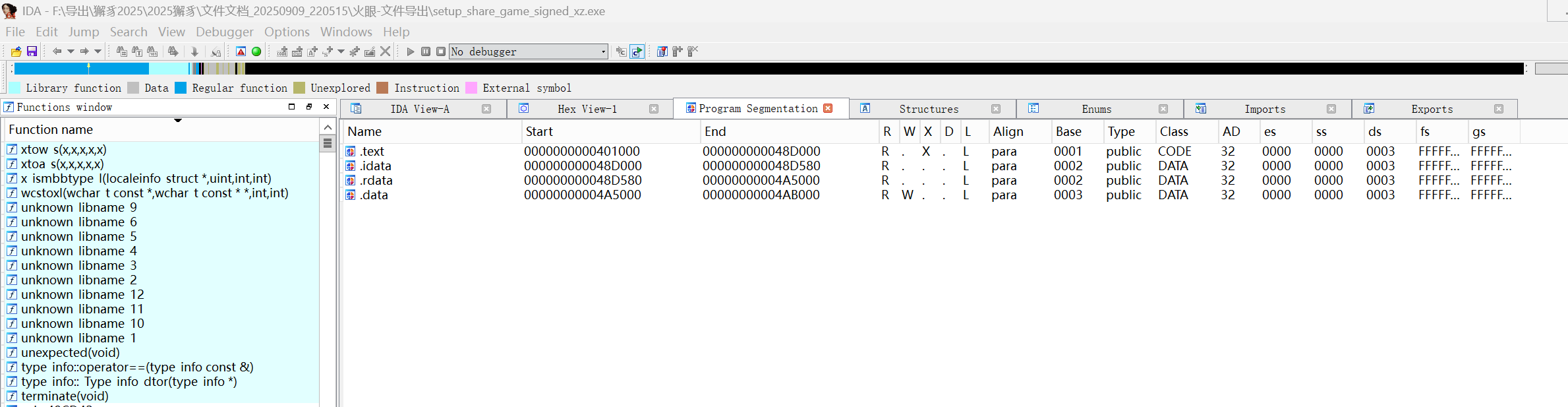
Task: Click the Functions window scrollbar up arrow
Action: (328, 127)
